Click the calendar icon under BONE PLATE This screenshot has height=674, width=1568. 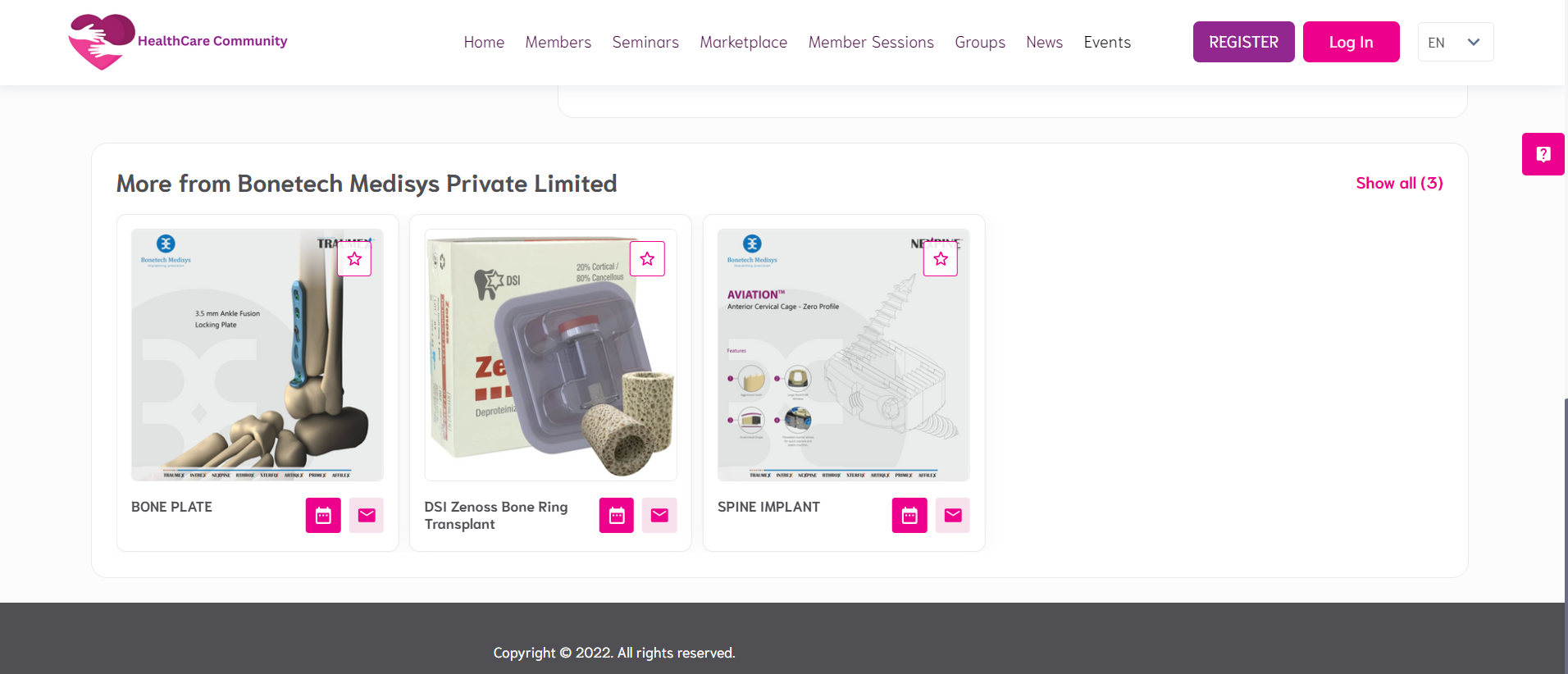click(x=323, y=516)
